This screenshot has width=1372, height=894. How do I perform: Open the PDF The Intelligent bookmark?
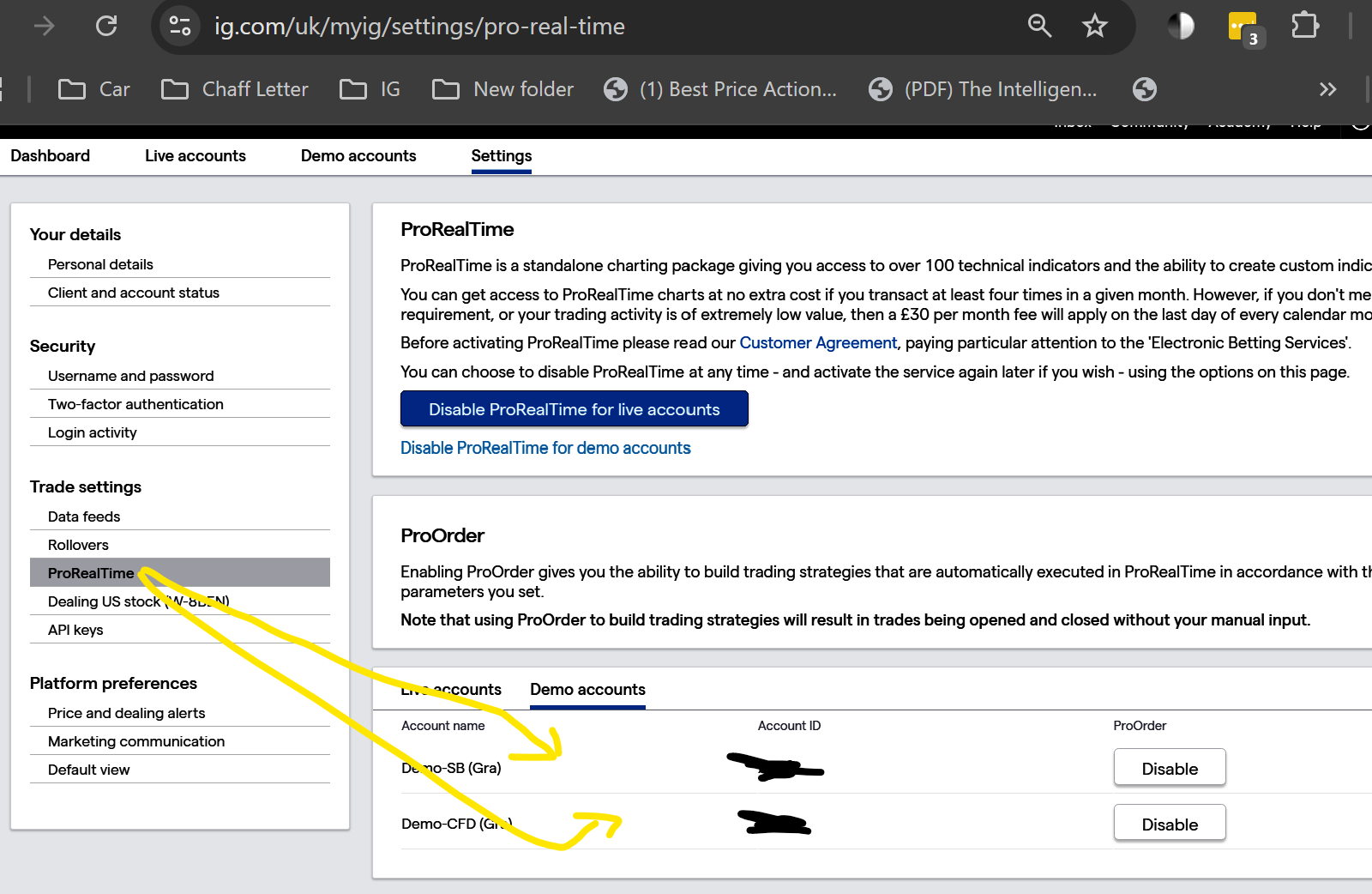(x=983, y=89)
